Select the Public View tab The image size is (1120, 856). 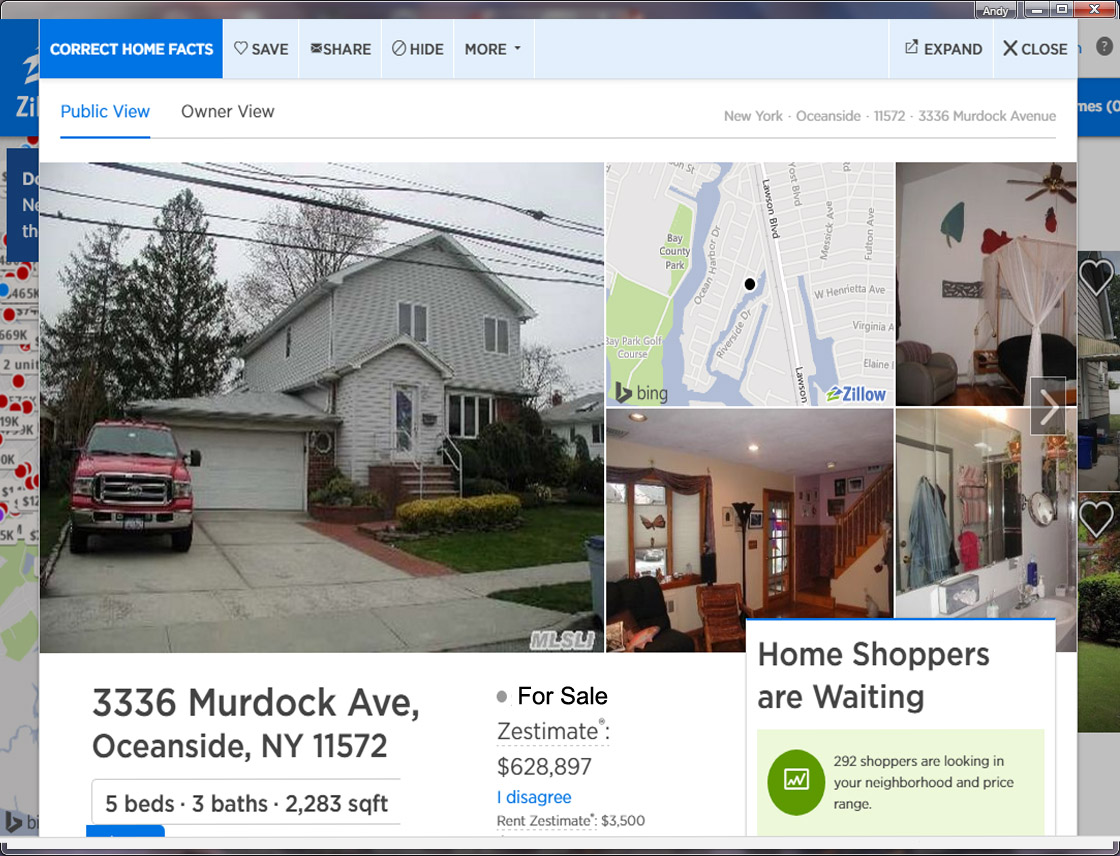click(105, 111)
